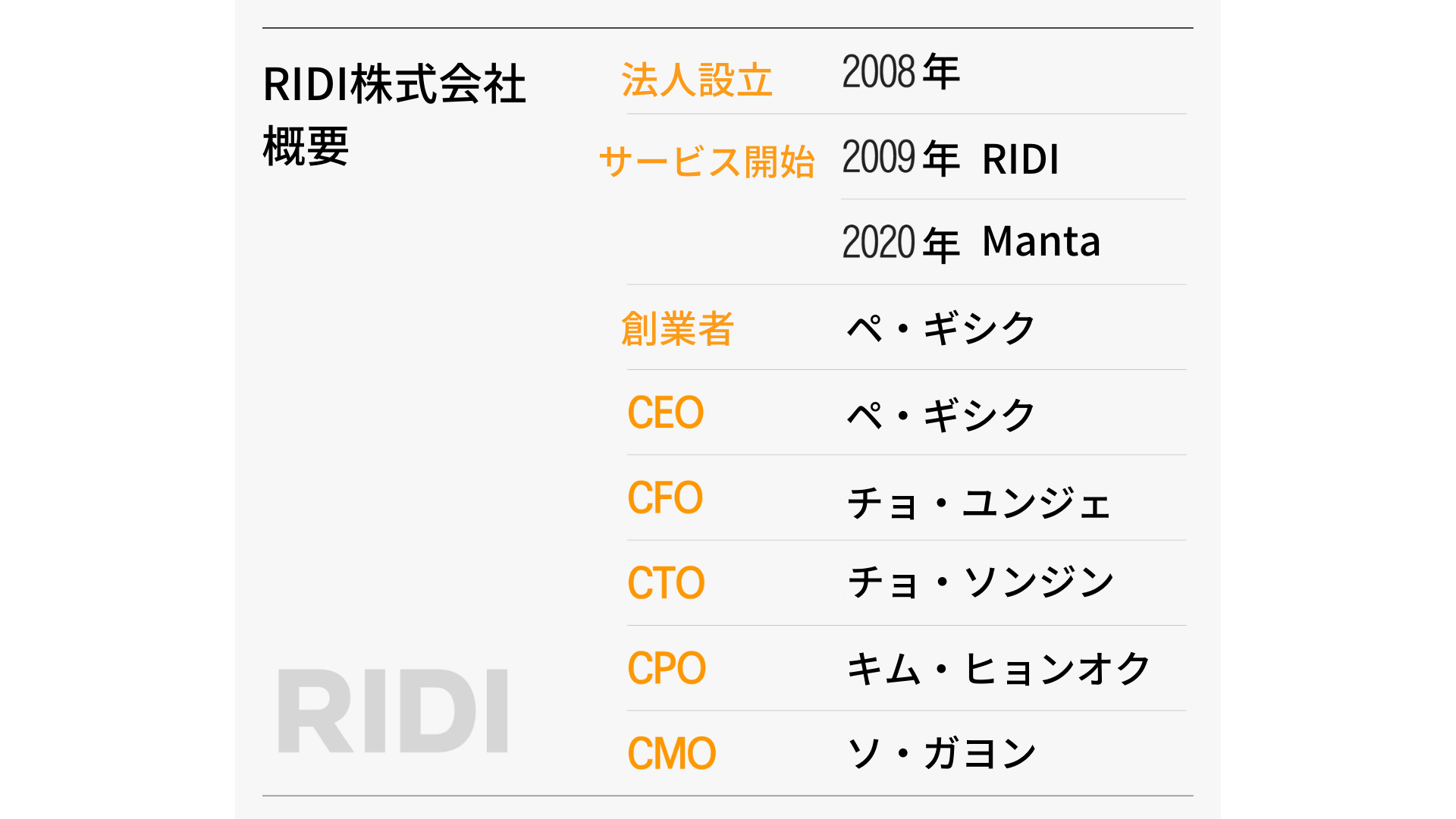The width and height of the screenshot is (1456, 819).
Task: Select CPO name キム・ヒョンオク
Action: 998,669
